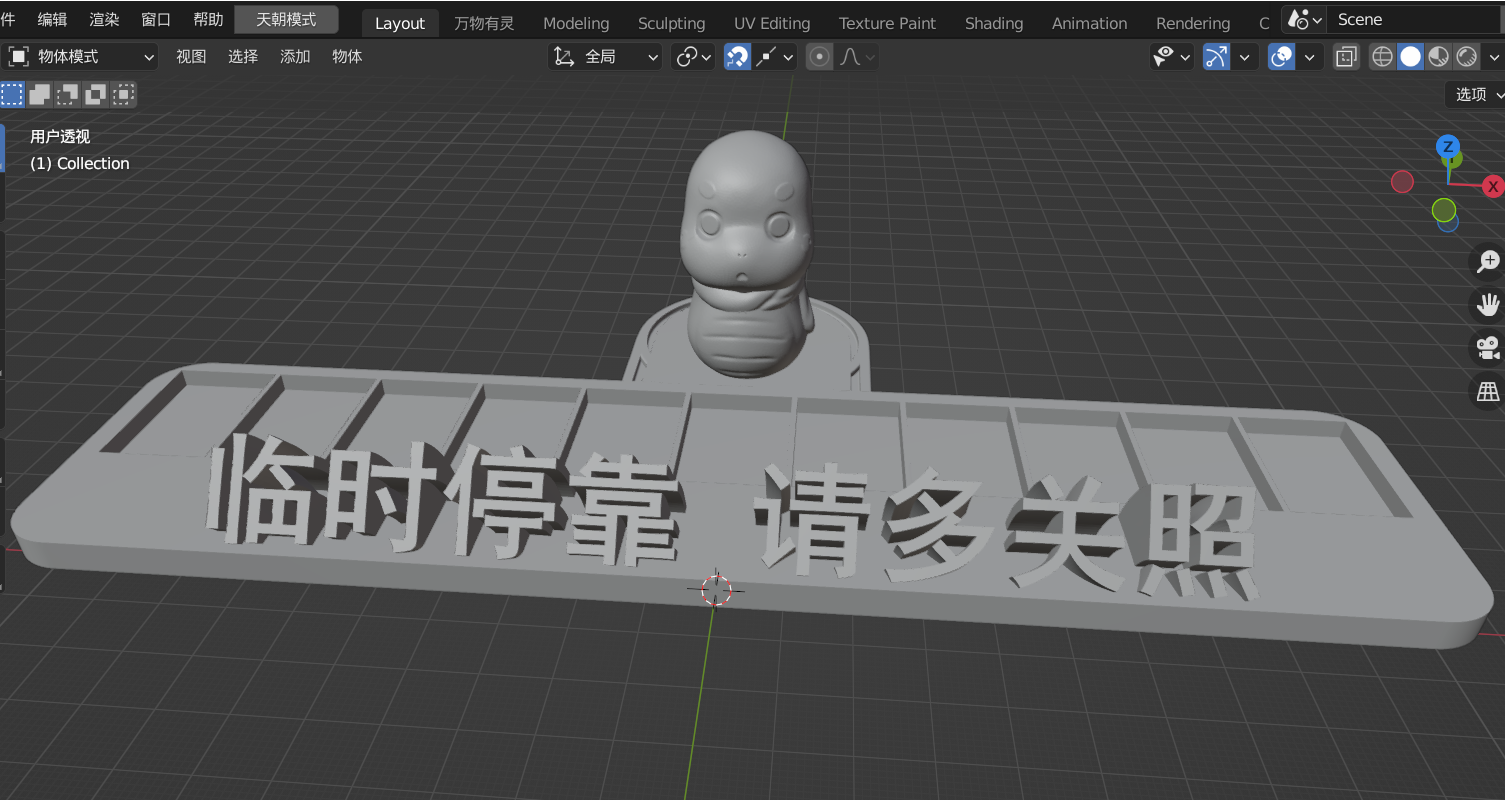Open the 渲染 menu
Image resolution: width=1505 pixels, height=800 pixels.
tap(104, 19)
